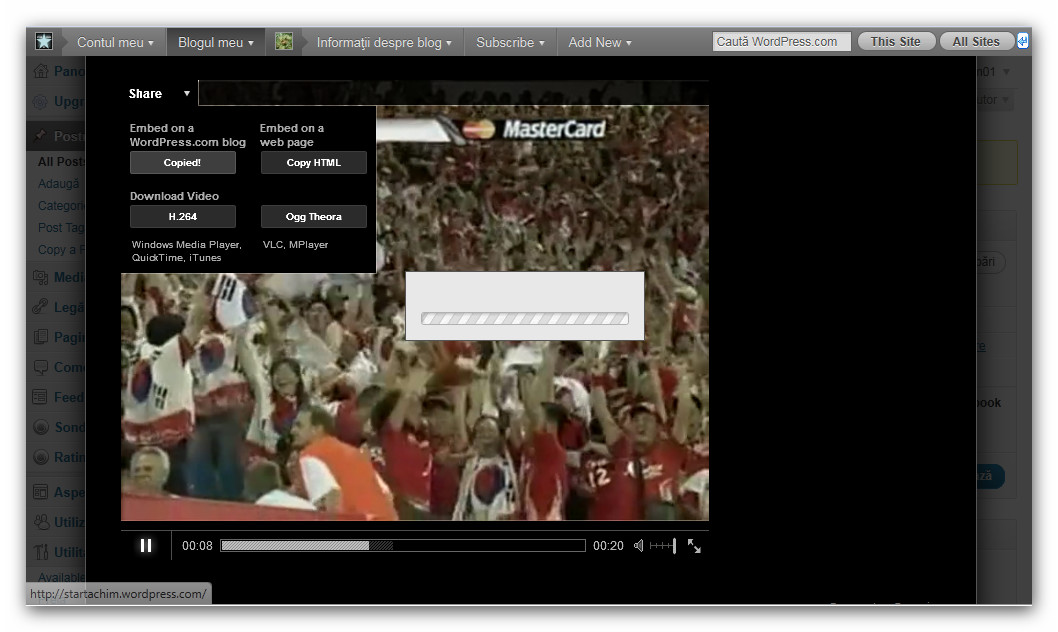1058x632 pixels.
Task: Download the video in H.264 format
Action: tap(183, 217)
